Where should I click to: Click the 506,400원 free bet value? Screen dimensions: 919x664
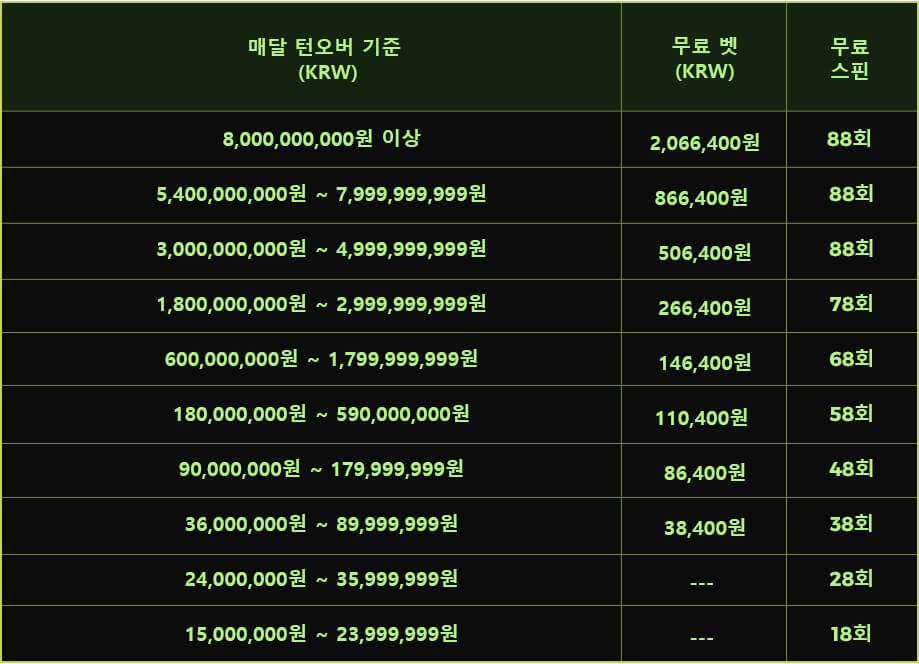point(704,253)
